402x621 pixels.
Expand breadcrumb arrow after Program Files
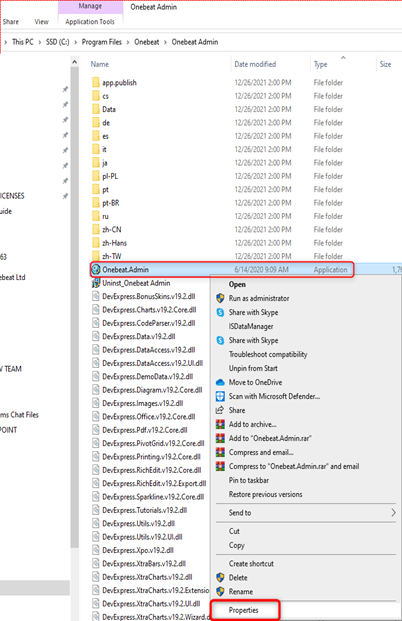pyautogui.click(x=128, y=42)
